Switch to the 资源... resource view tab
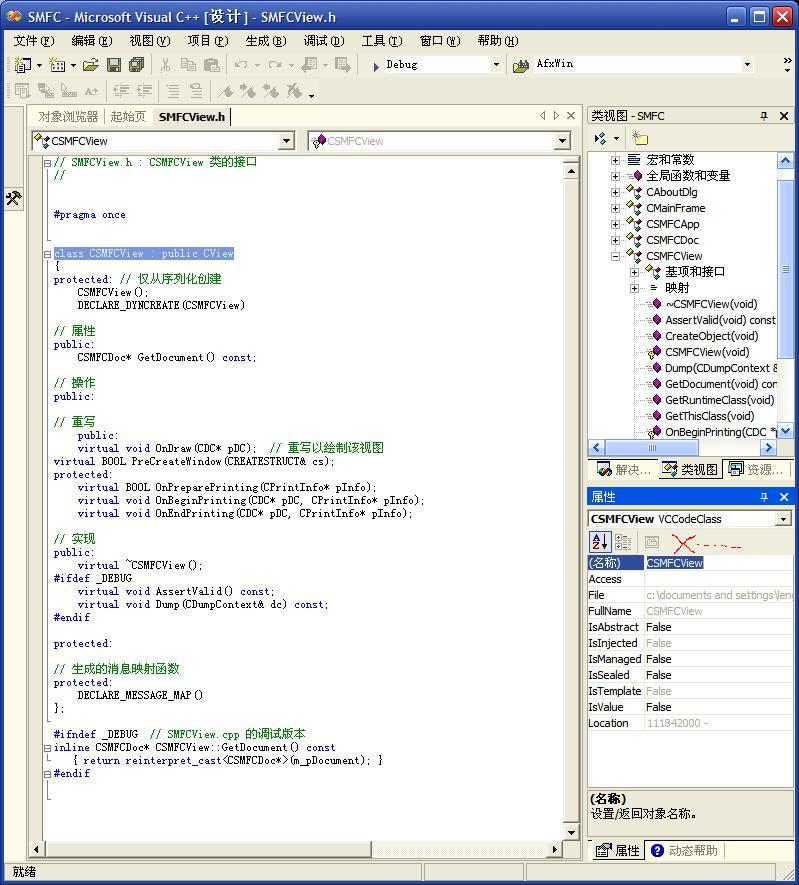This screenshot has height=885, width=799. pyautogui.click(x=756, y=470)
